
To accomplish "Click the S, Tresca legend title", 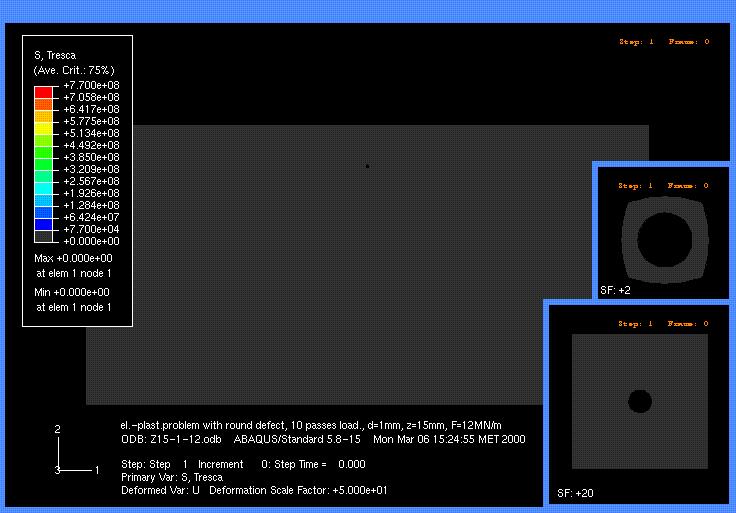I will (x=55, y=55).
